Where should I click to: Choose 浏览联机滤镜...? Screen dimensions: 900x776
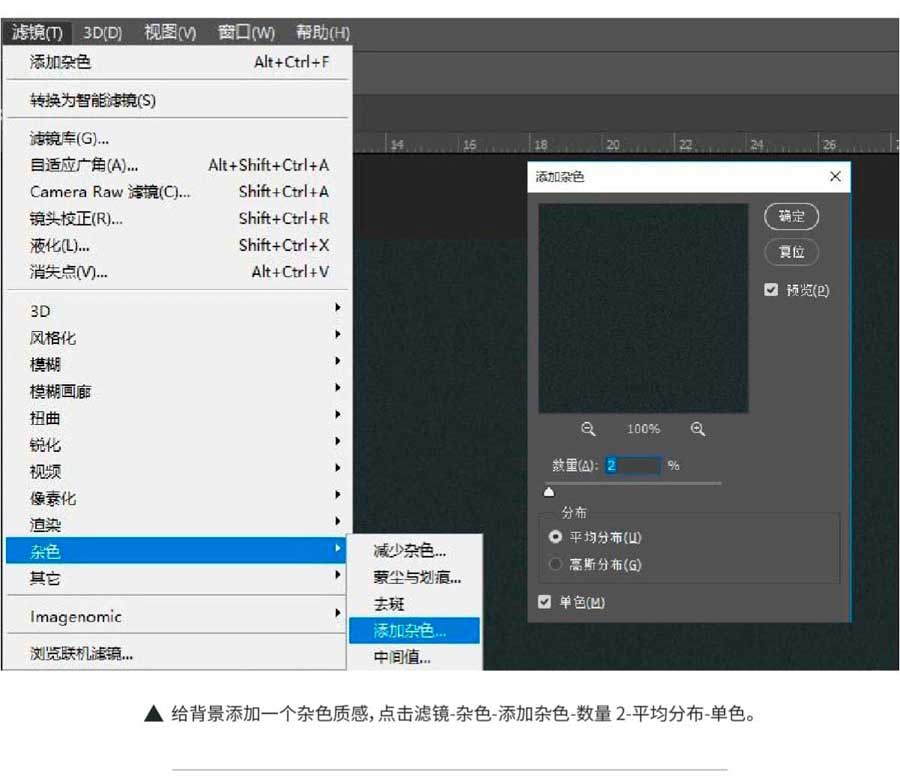pyautogui.click(x=176, y=653)
